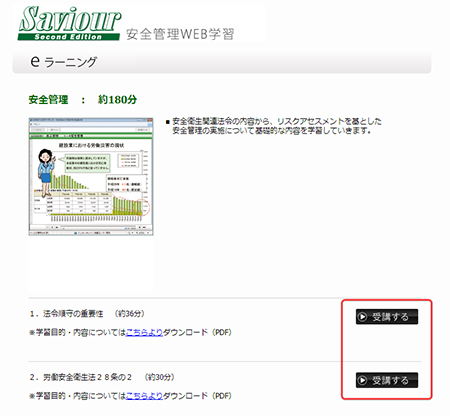Click the play icon in the second 受講する button
450x416 pixels.
(362, 380)
